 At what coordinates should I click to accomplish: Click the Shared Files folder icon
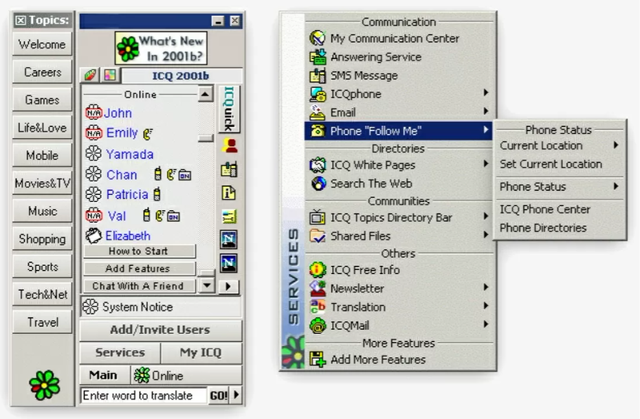click(318, 236)
